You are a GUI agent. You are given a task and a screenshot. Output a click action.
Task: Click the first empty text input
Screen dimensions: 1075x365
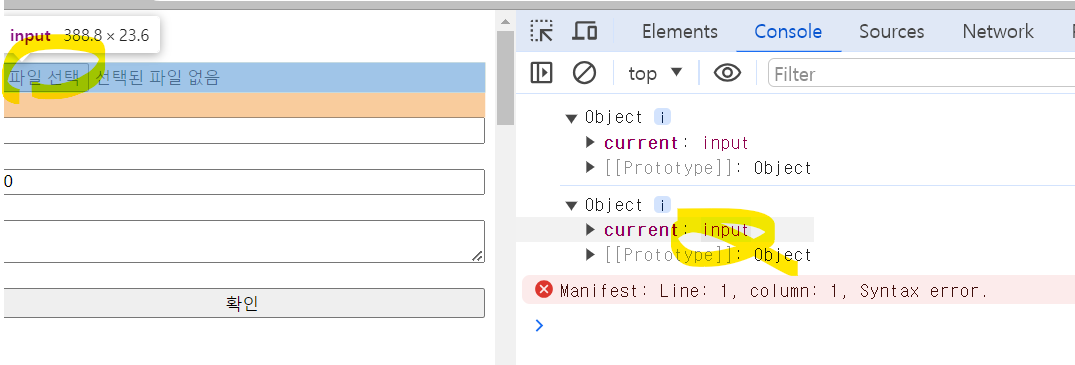243,130
